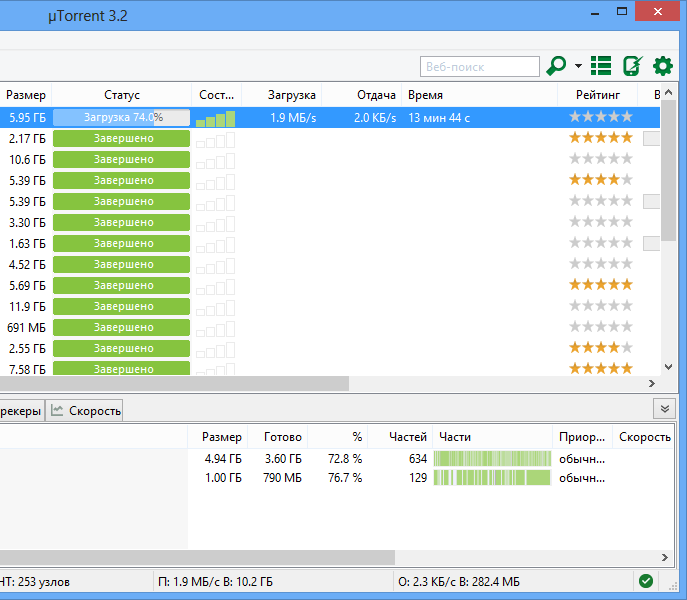Open the remote device icon with lightning bolt
This screenshot has width=687, height=600.
click(631, 67)
